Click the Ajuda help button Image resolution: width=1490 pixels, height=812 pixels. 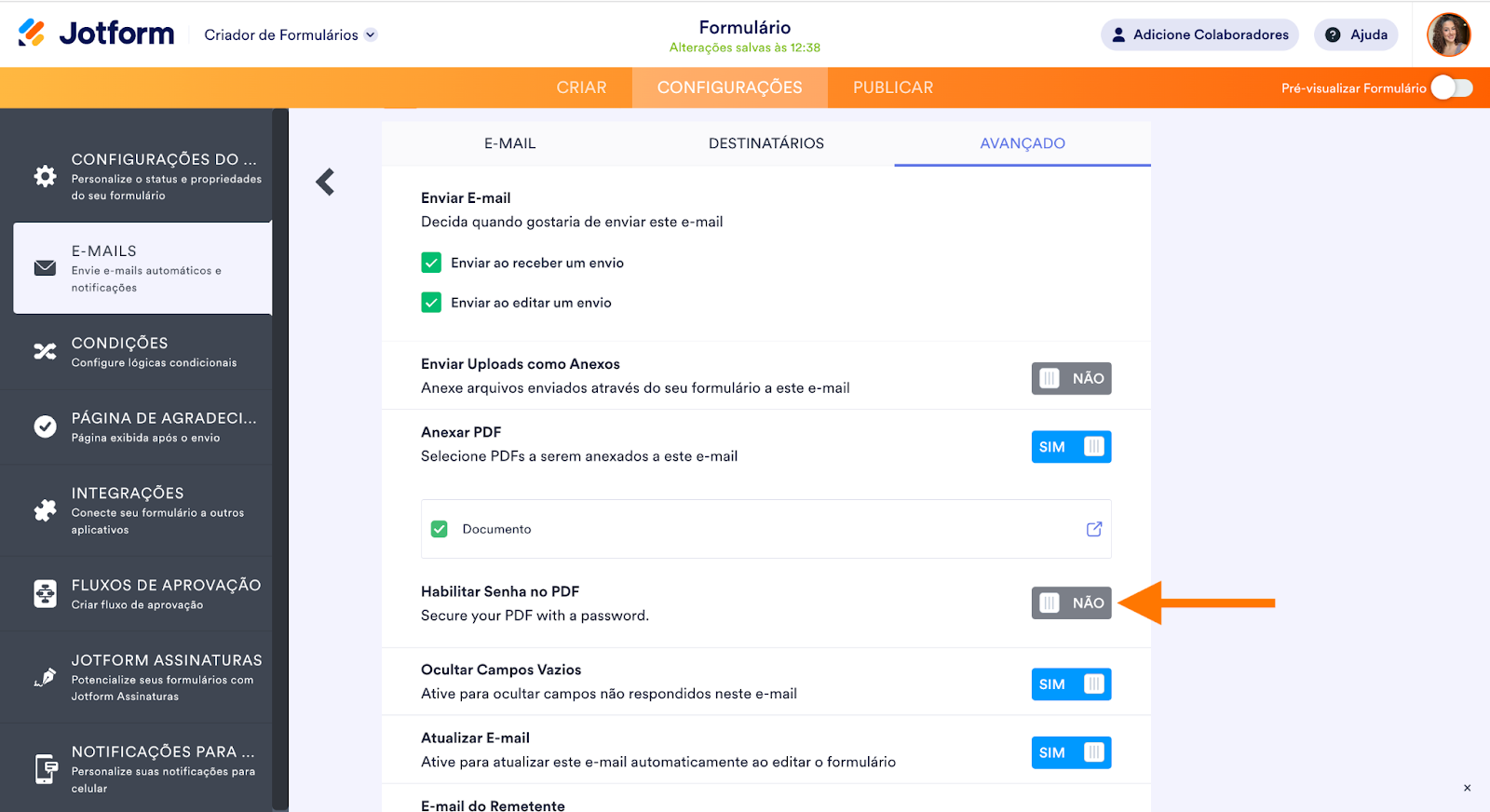(1356, 34)
